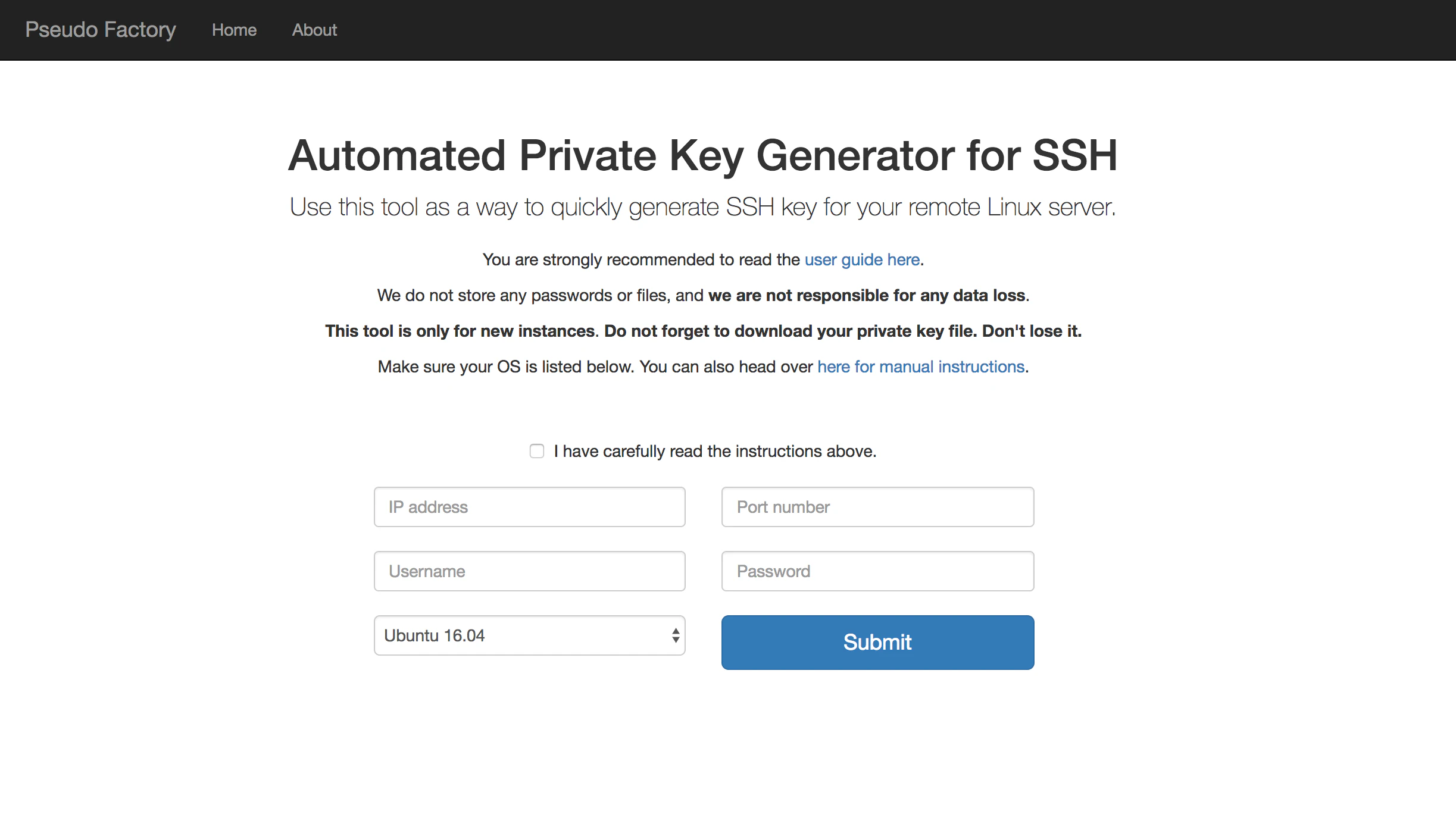1456x827 pixels.
Task: Open the 'user guide here' link
Action: coord(862,259)
